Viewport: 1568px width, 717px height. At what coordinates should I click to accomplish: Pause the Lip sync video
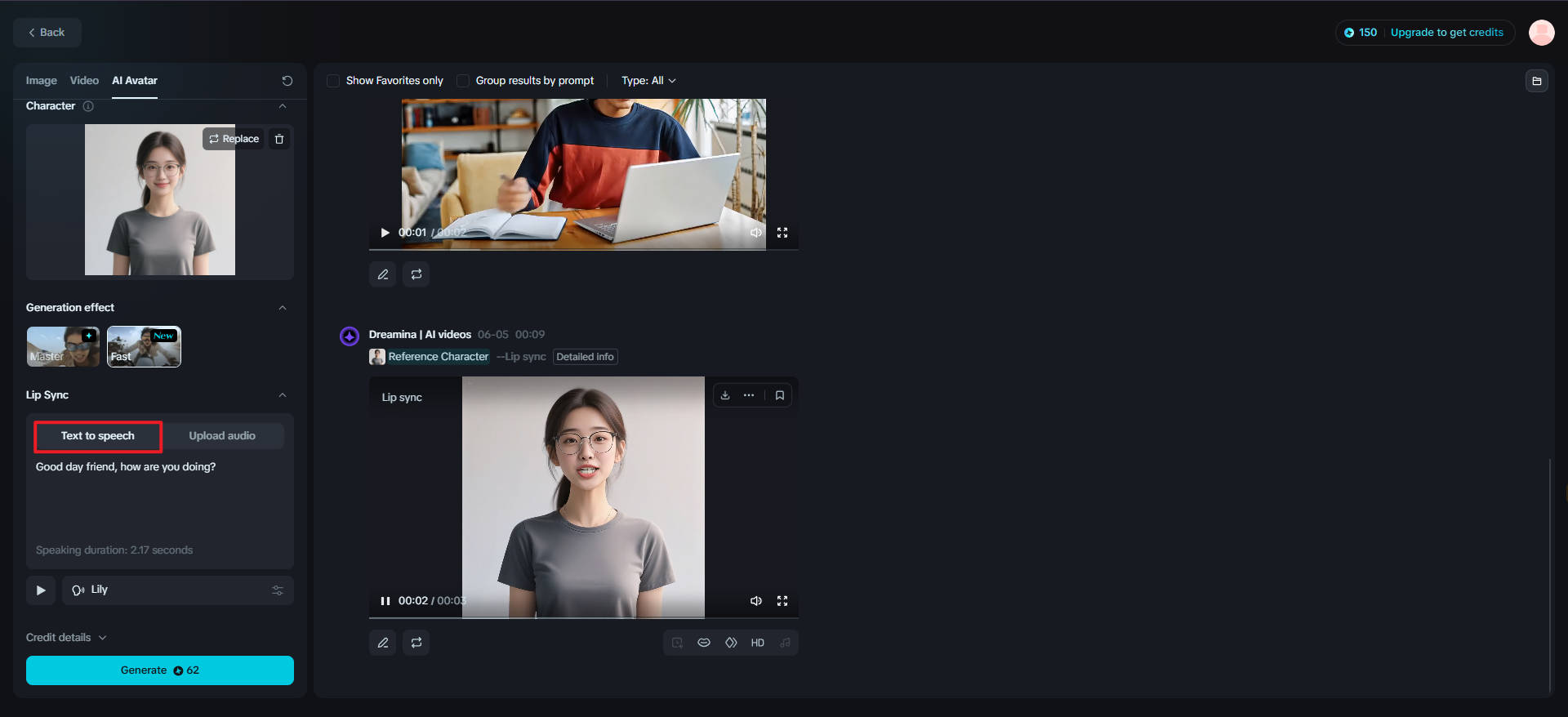385,601
